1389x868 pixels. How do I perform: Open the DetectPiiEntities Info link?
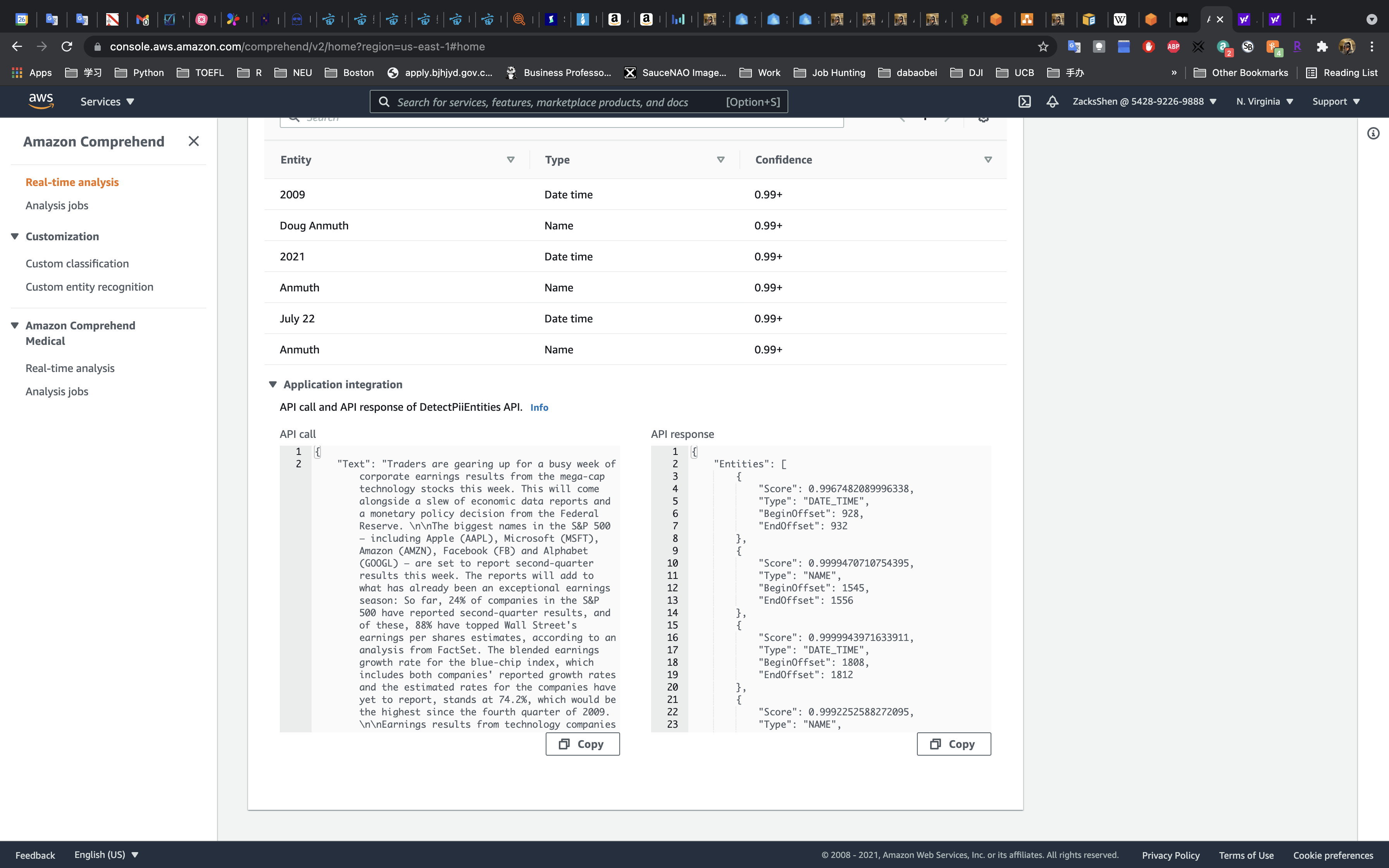(539, 408)
